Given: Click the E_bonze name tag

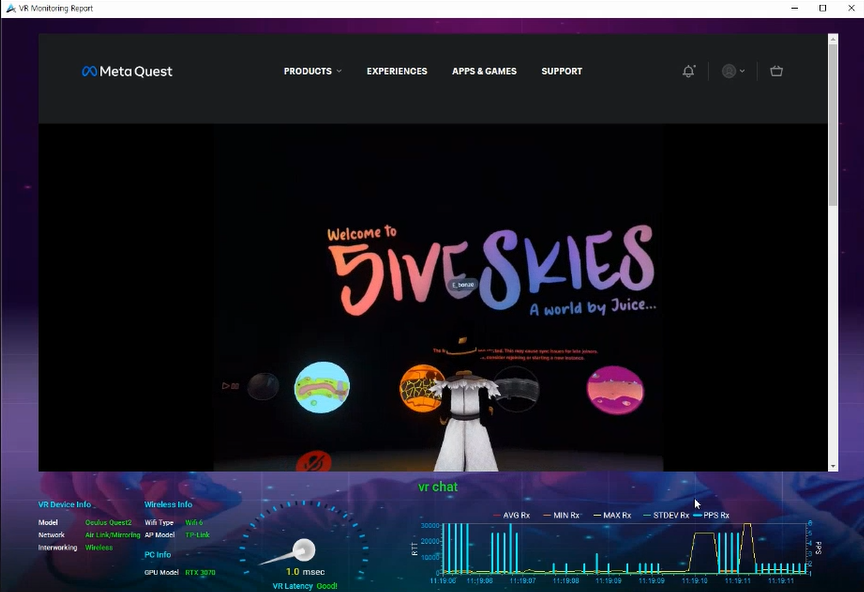Looking at the screenshot, I should [x=463, y=285].
